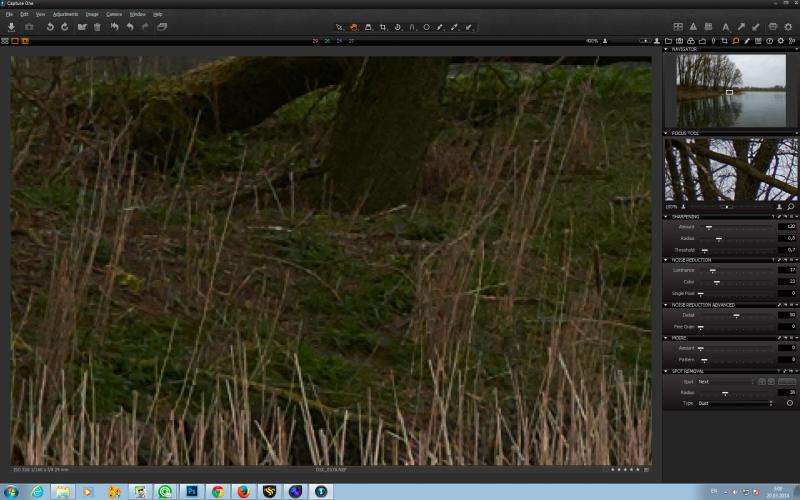
Task: Switch to the Metadata info tool tab
Action: click(769, 41)
